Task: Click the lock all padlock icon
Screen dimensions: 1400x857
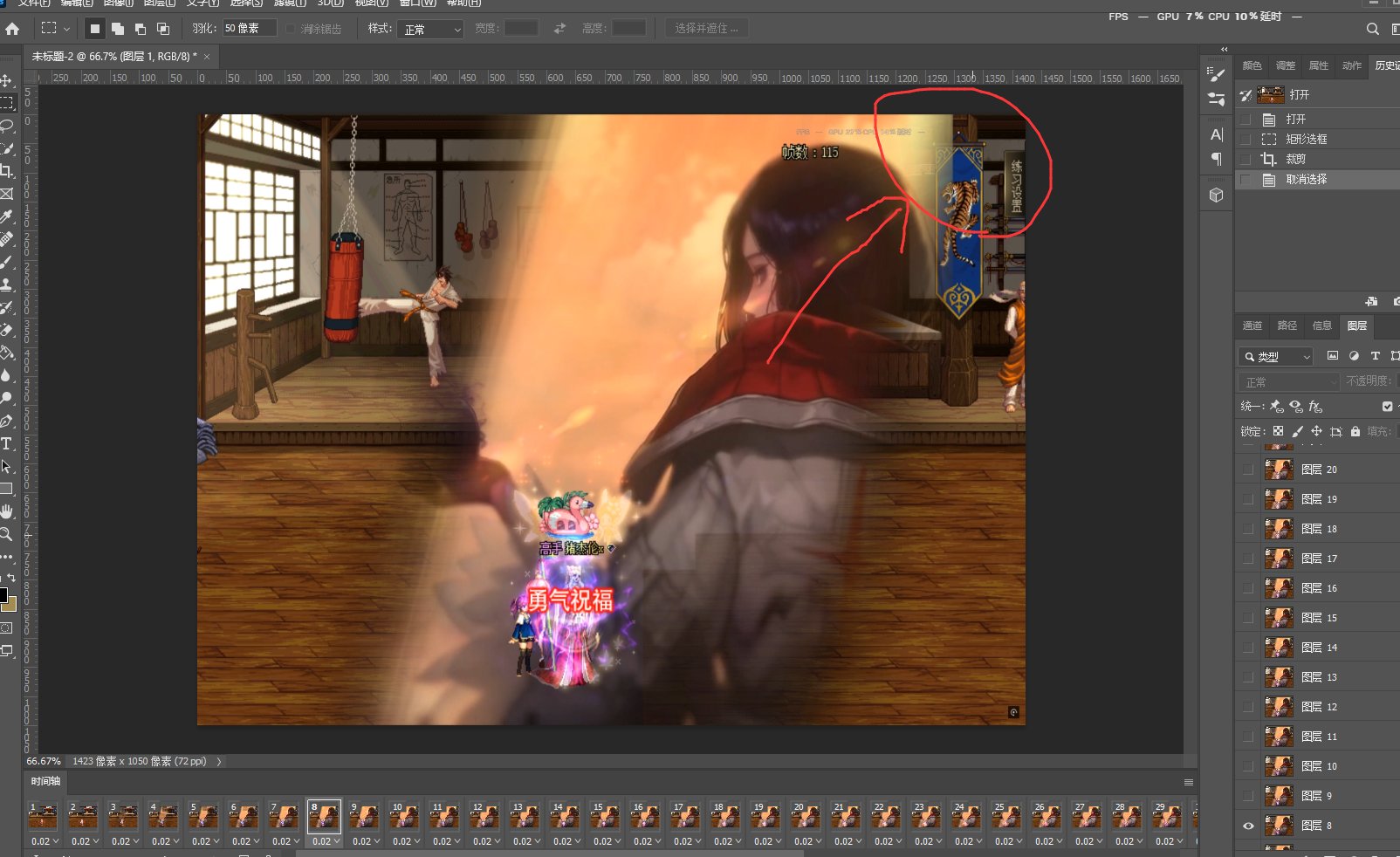Action: (x=1355, y=431)
